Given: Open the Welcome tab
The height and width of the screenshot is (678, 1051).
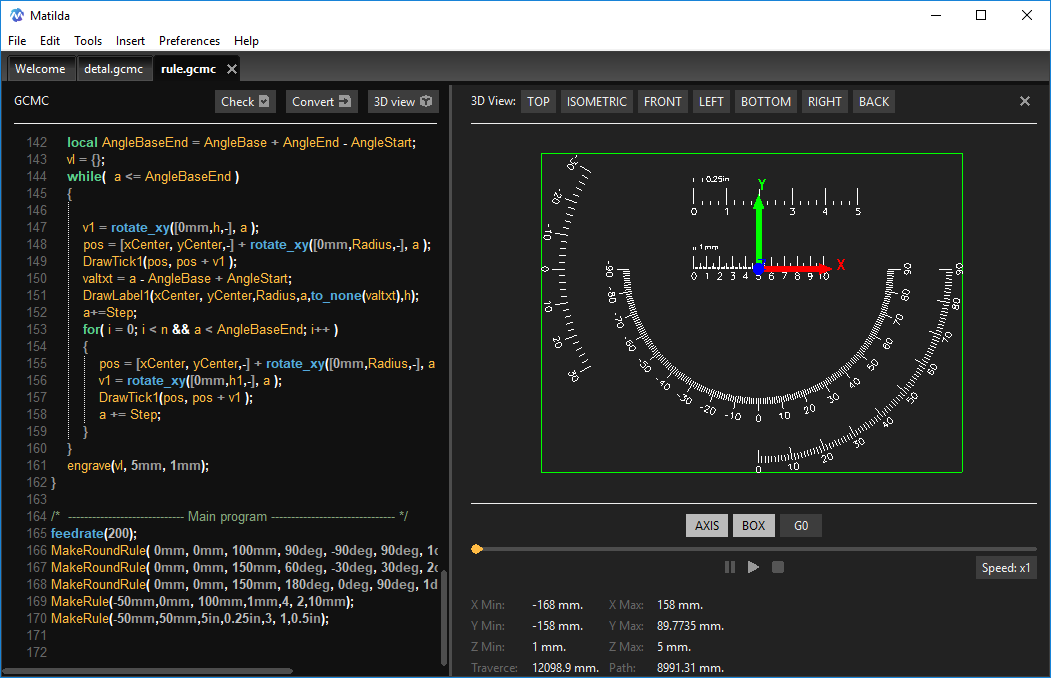Looking at the screenshot, I should pos(40,69).
